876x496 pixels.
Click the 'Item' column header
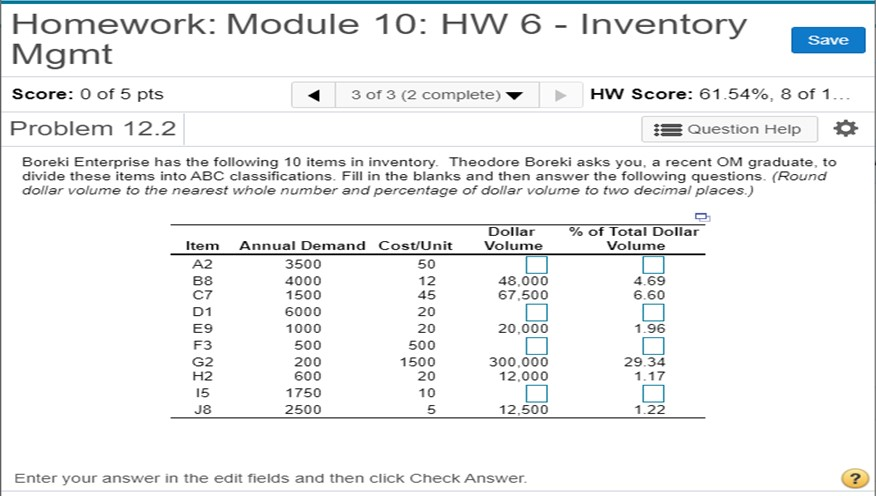tap(202, 246)
